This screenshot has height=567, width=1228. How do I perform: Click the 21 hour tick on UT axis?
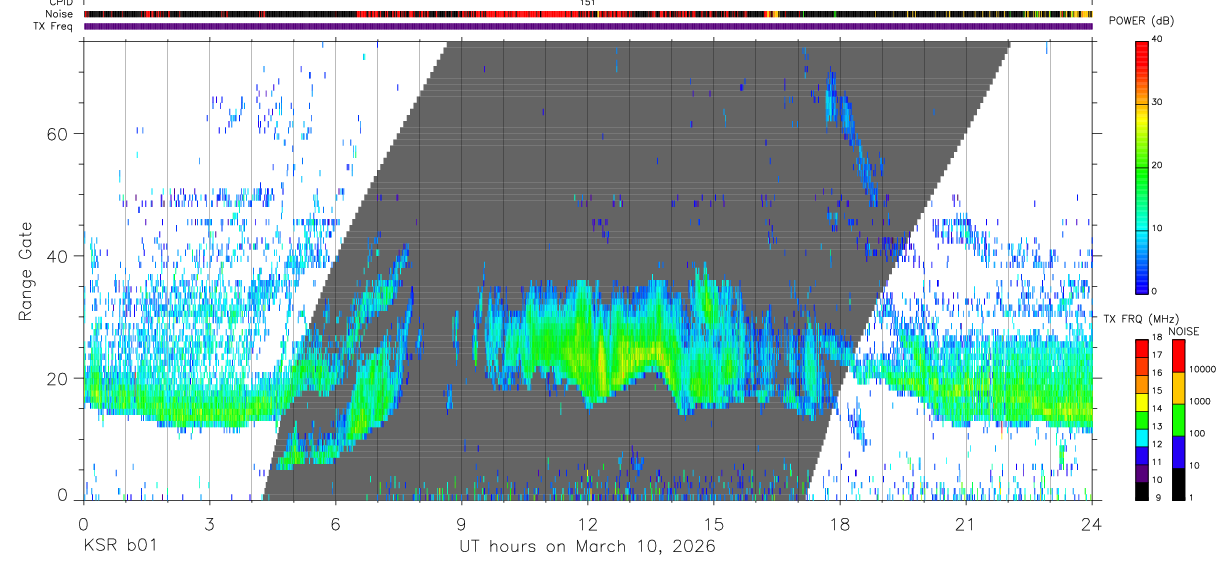(x=966, y=524)
